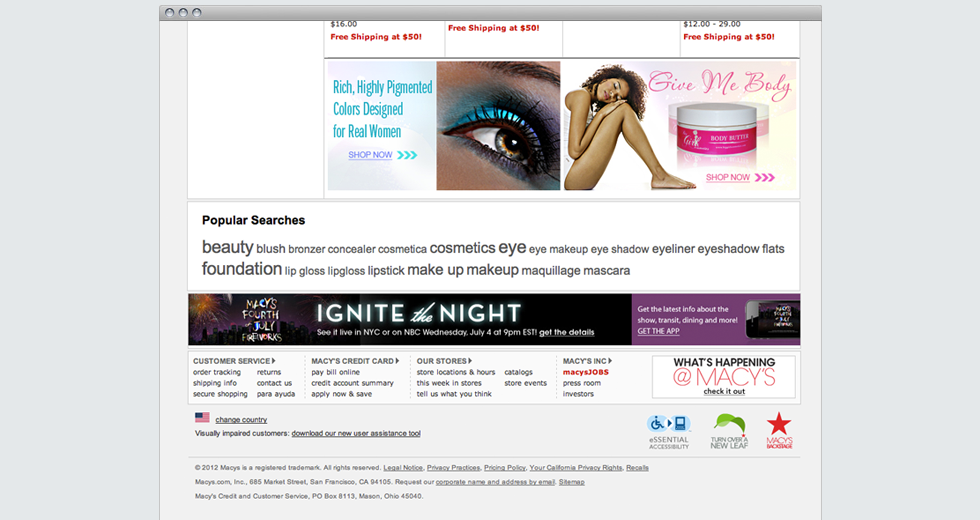Open the foundation popular search

(242, 269)
